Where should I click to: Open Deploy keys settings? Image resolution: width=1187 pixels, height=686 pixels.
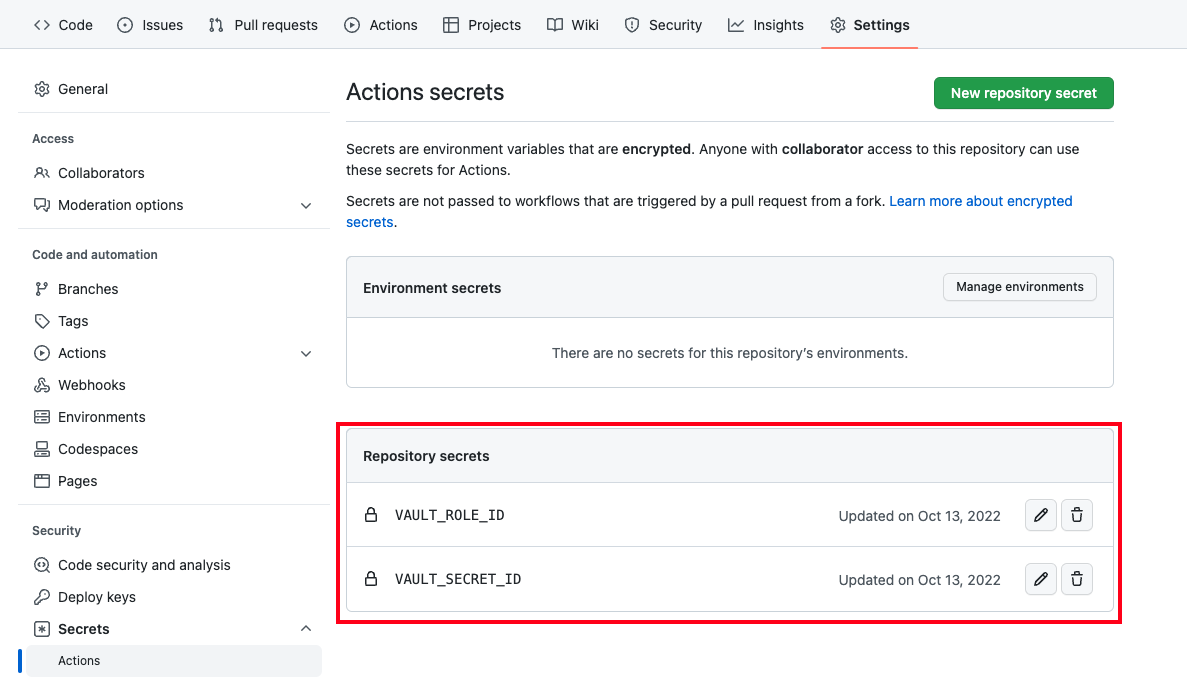pos(94,596)
